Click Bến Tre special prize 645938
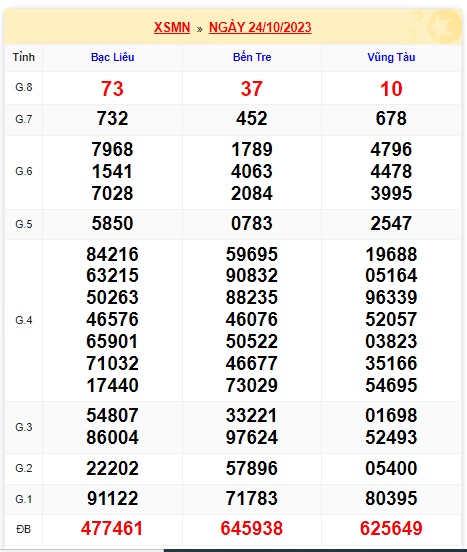The height and width of the screenshot is (552, 467). click(x=252, y=528)
